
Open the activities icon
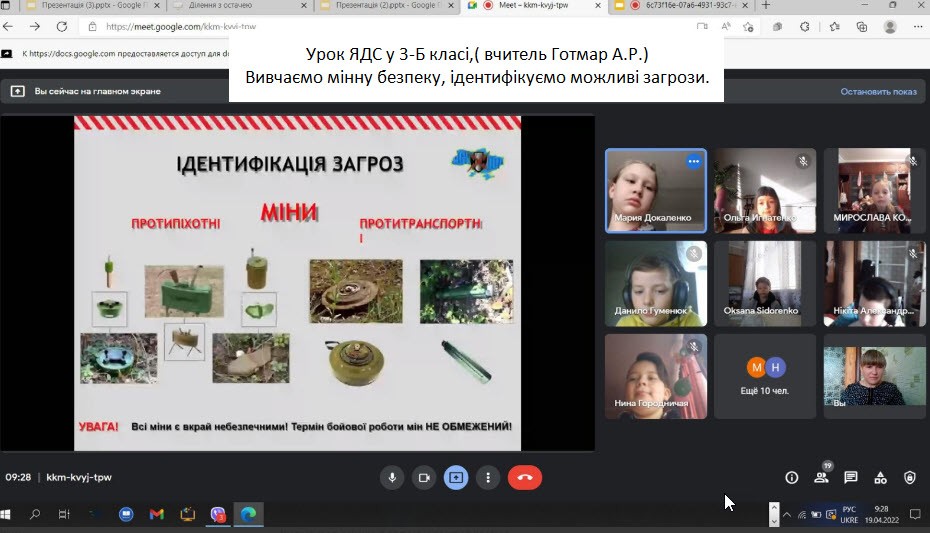point(880,478)
